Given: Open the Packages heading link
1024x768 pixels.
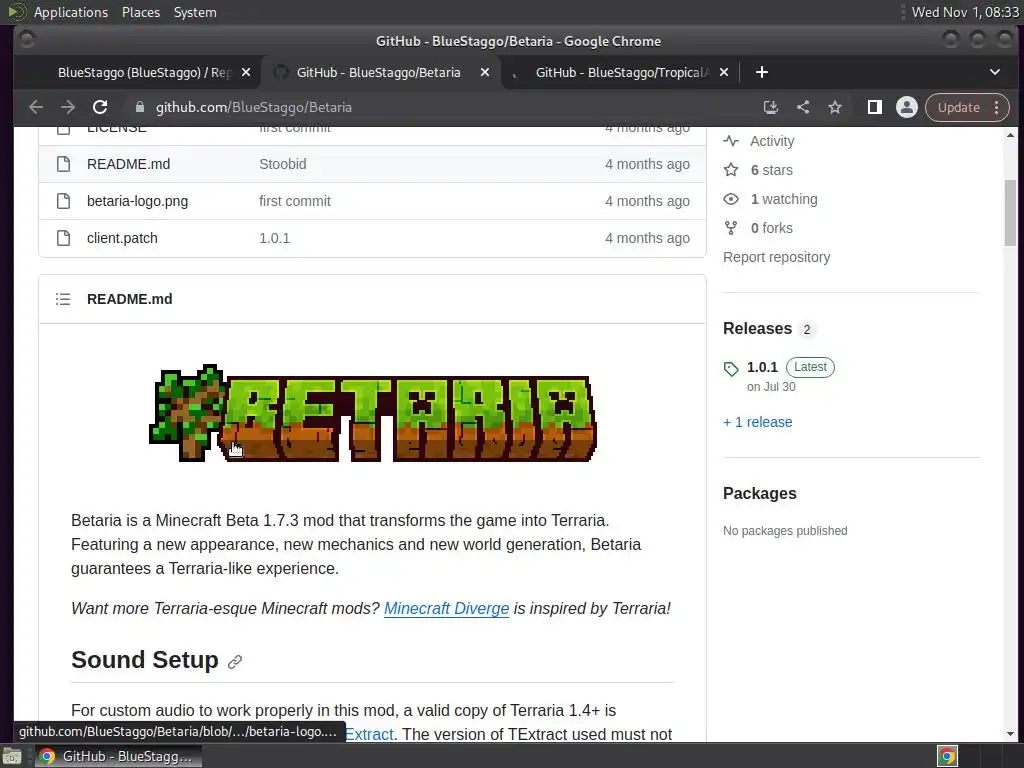Looking at the screenshot, I should click(x=760, y=494).
